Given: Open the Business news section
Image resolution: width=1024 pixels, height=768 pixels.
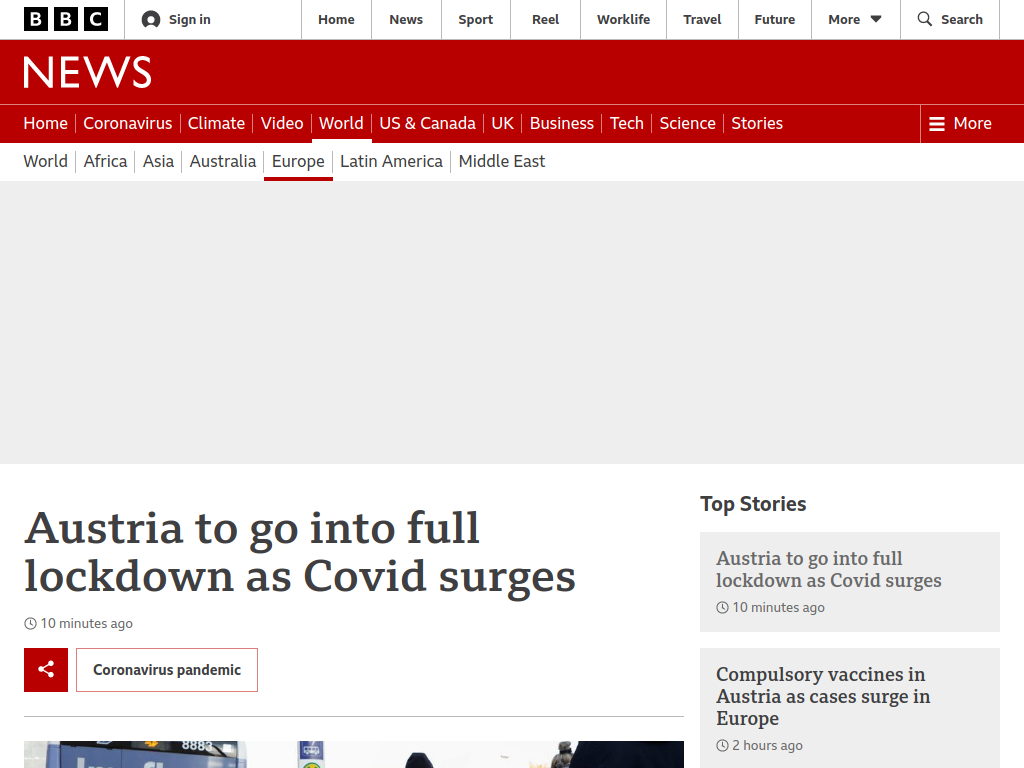Looking at the screenshot, I should click(x=562, y=123).
